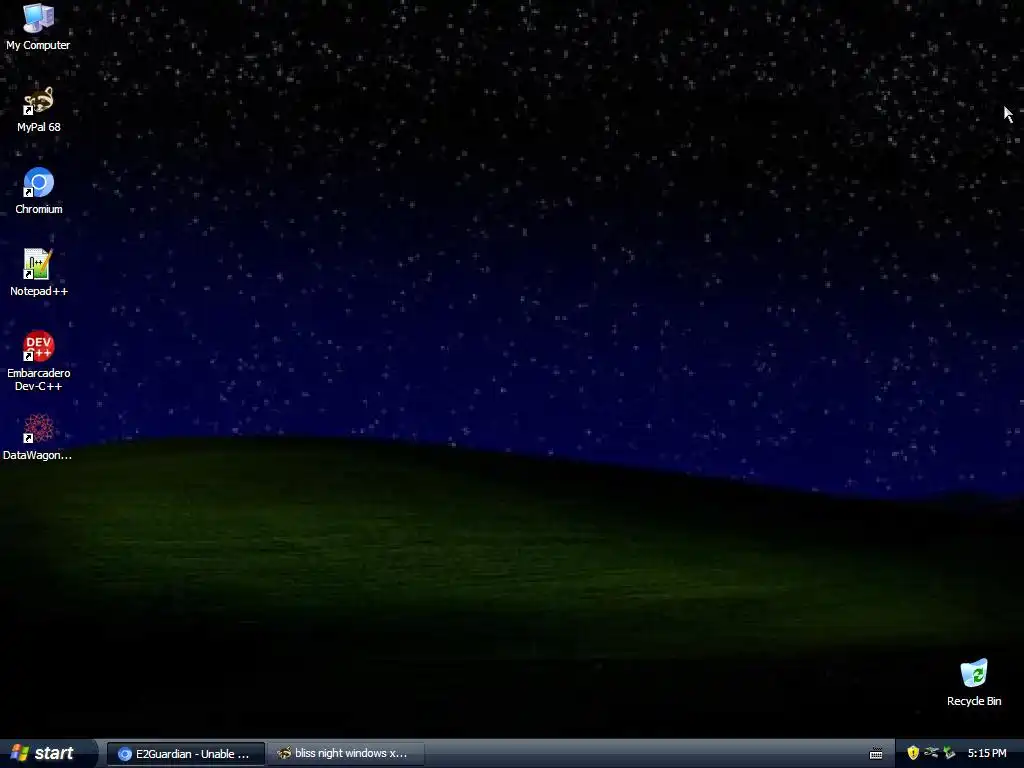Click the green arrow download tray icon
Viewport: 1024px width, 768px height.
coord(949,753)
